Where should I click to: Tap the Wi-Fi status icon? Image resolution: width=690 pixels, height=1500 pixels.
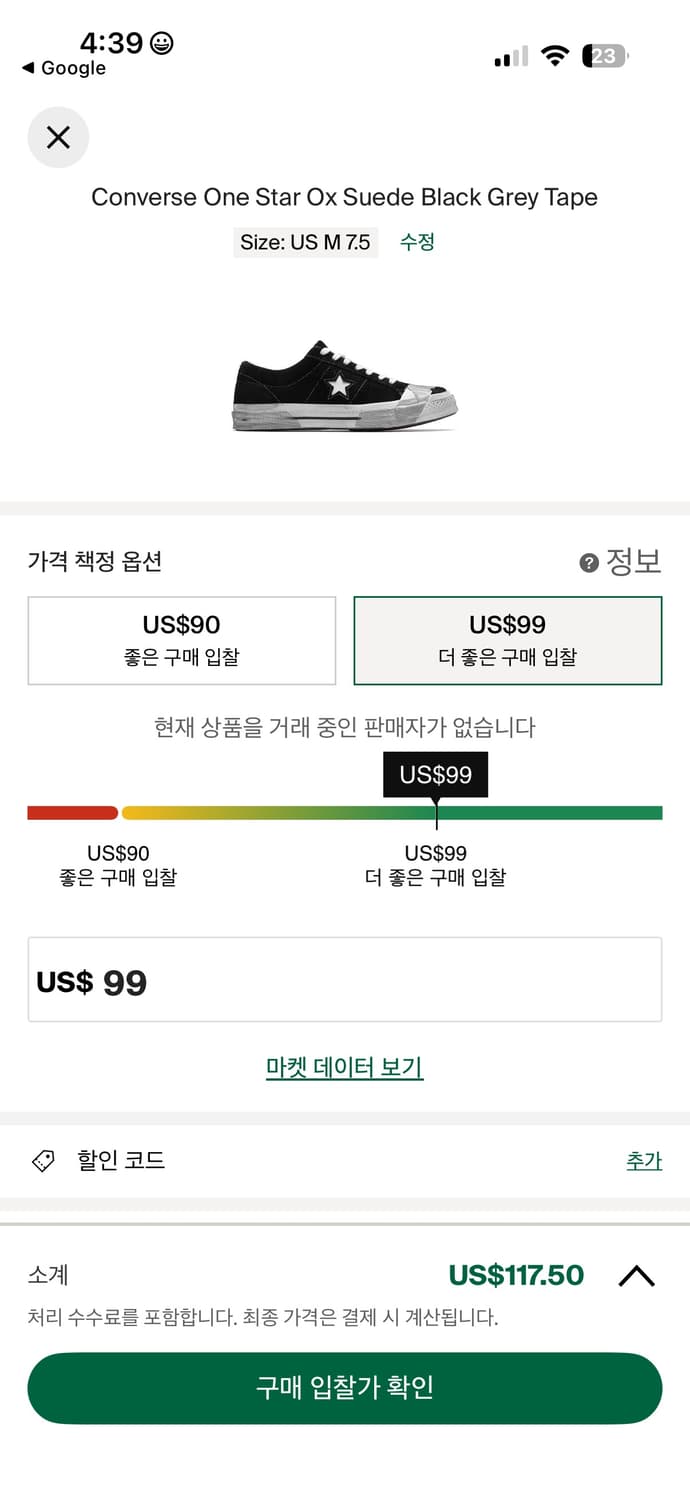pos(556,57)
